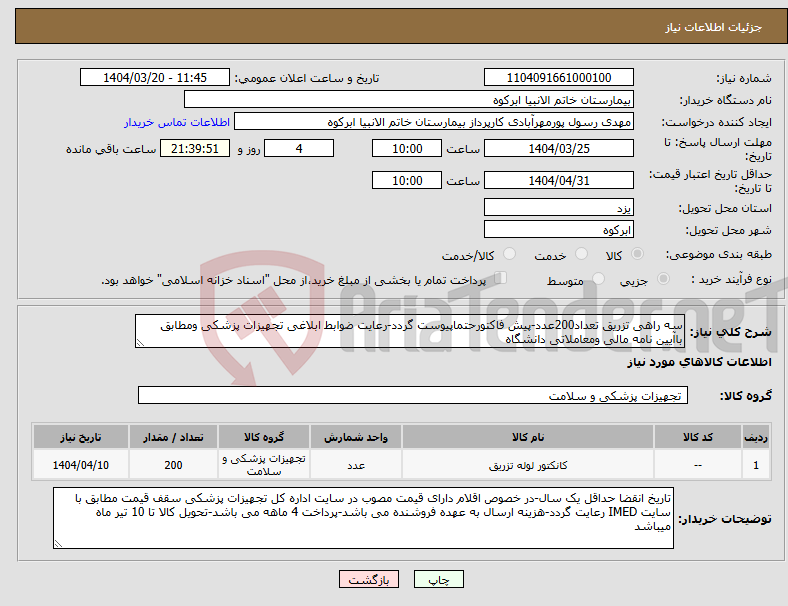Click the validity time field beside 1404/04/31
788x606 pixels.
[407, 180]
